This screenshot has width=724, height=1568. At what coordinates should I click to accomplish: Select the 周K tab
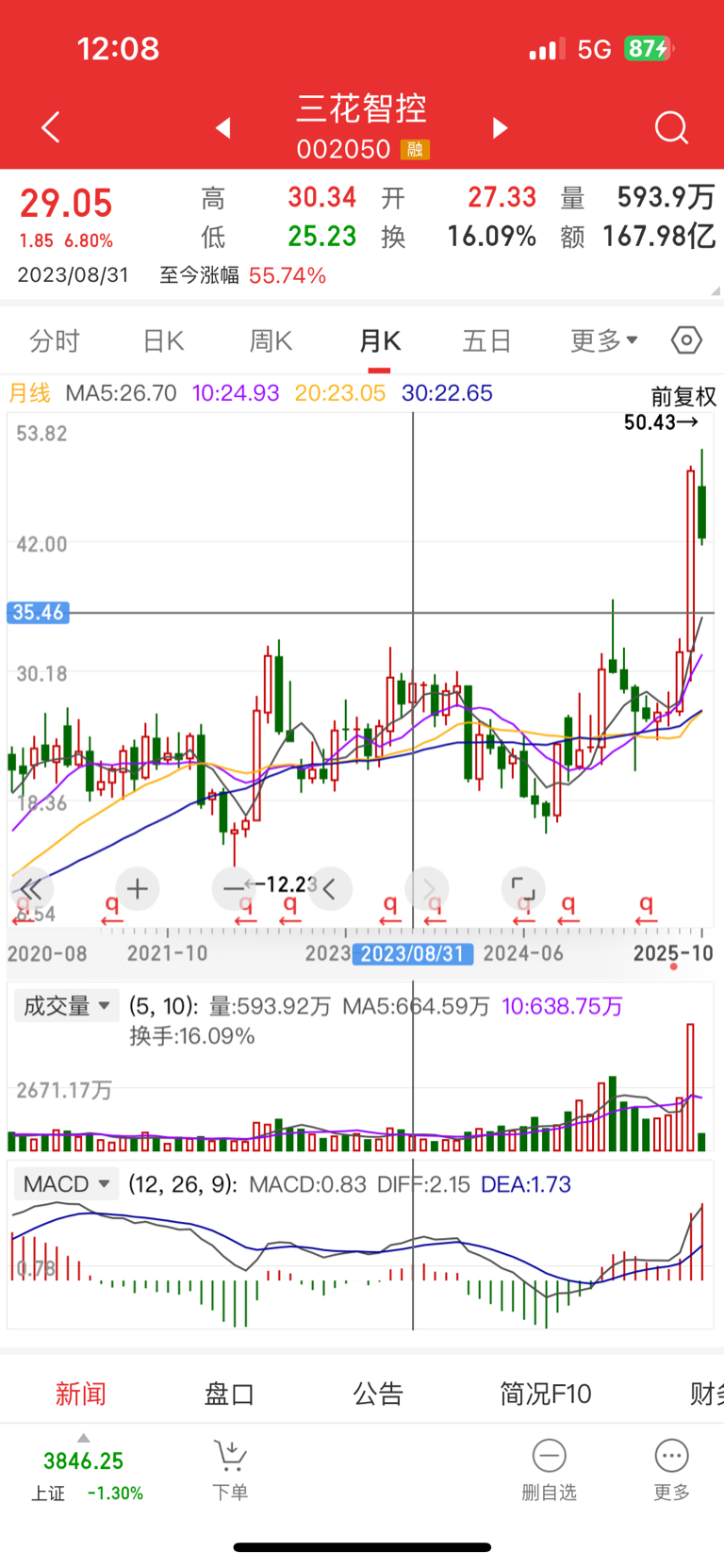[271, 340]
